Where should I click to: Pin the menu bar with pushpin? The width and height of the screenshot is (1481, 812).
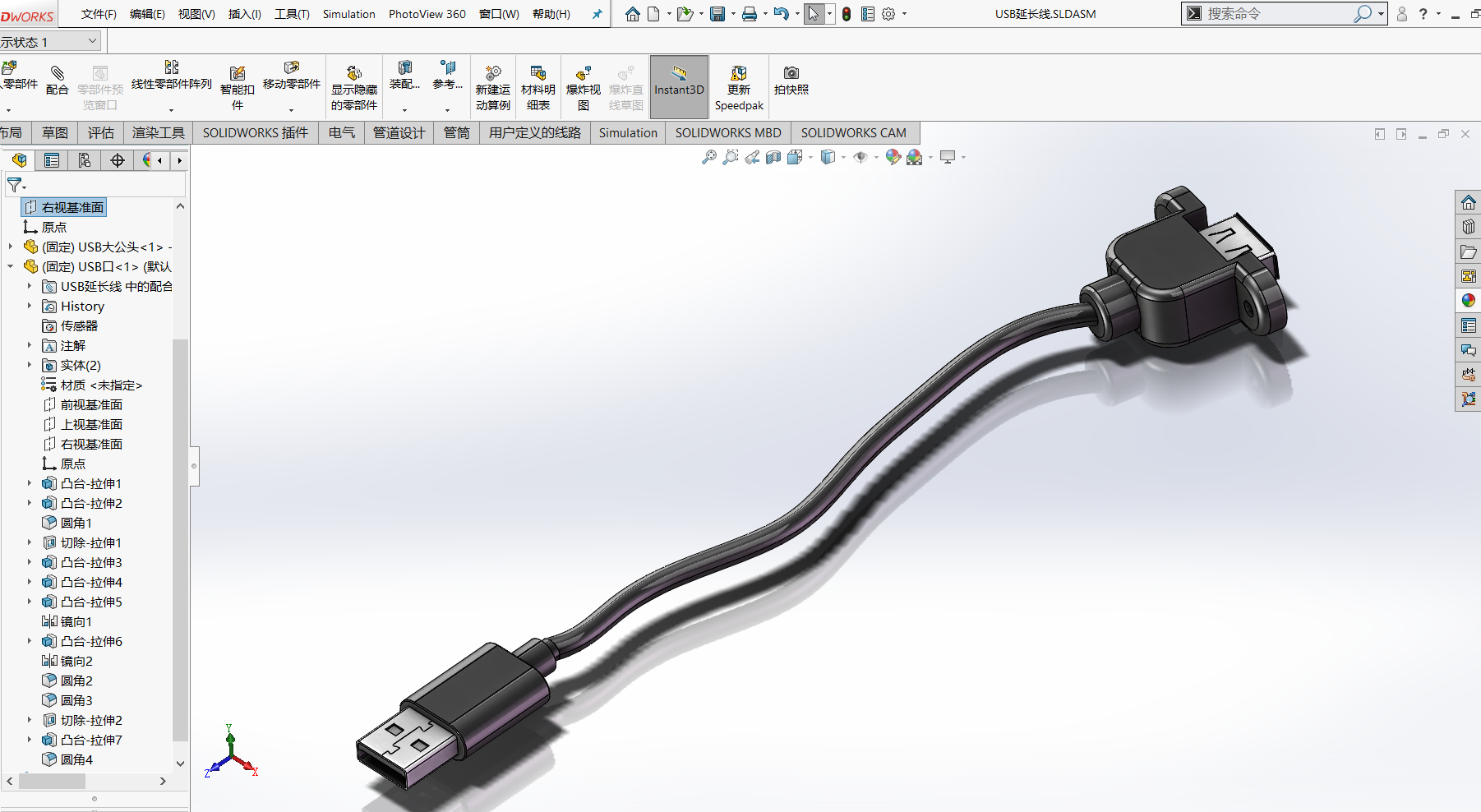point(597,14)
